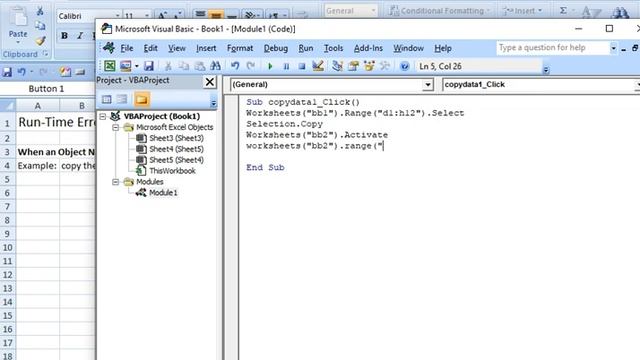Click the Break pause icon
Image resolution: width=640 pixels, height=360 pixels.
pyautogui.click(x=286, y=66)
